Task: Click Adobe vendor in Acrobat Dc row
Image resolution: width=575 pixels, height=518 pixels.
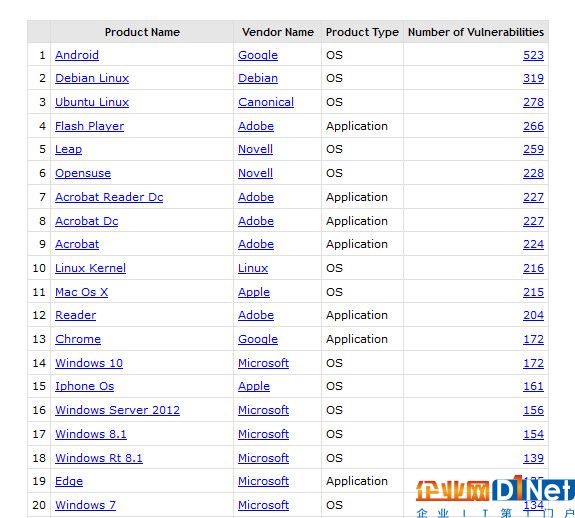Action: click(x=256, y=221)
